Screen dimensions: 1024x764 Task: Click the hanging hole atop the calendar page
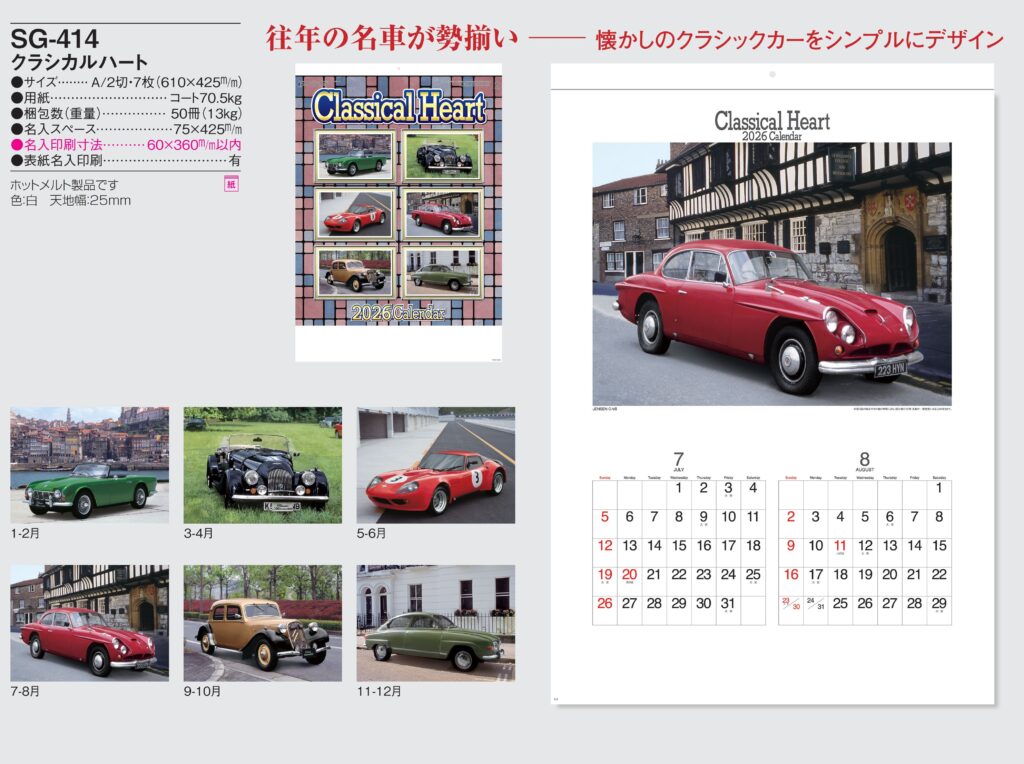click(x=771, y=75)
